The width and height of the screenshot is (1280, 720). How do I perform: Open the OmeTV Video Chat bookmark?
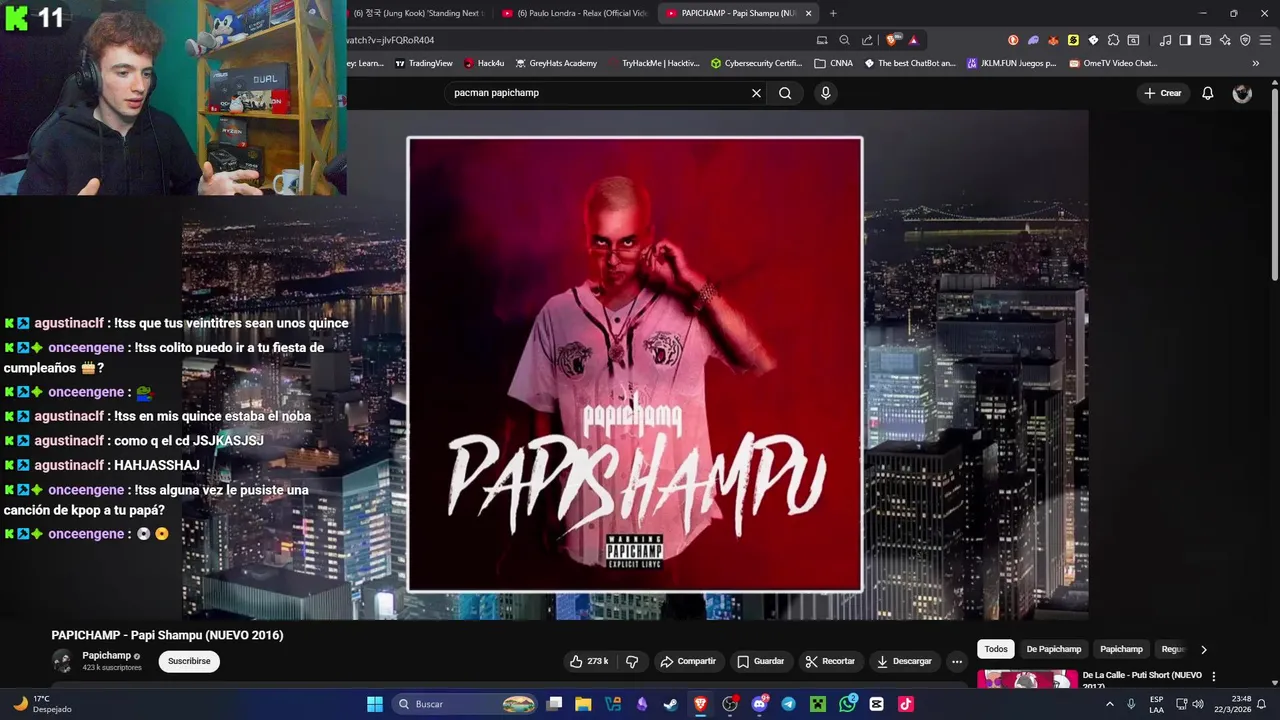click(1113, 63)
